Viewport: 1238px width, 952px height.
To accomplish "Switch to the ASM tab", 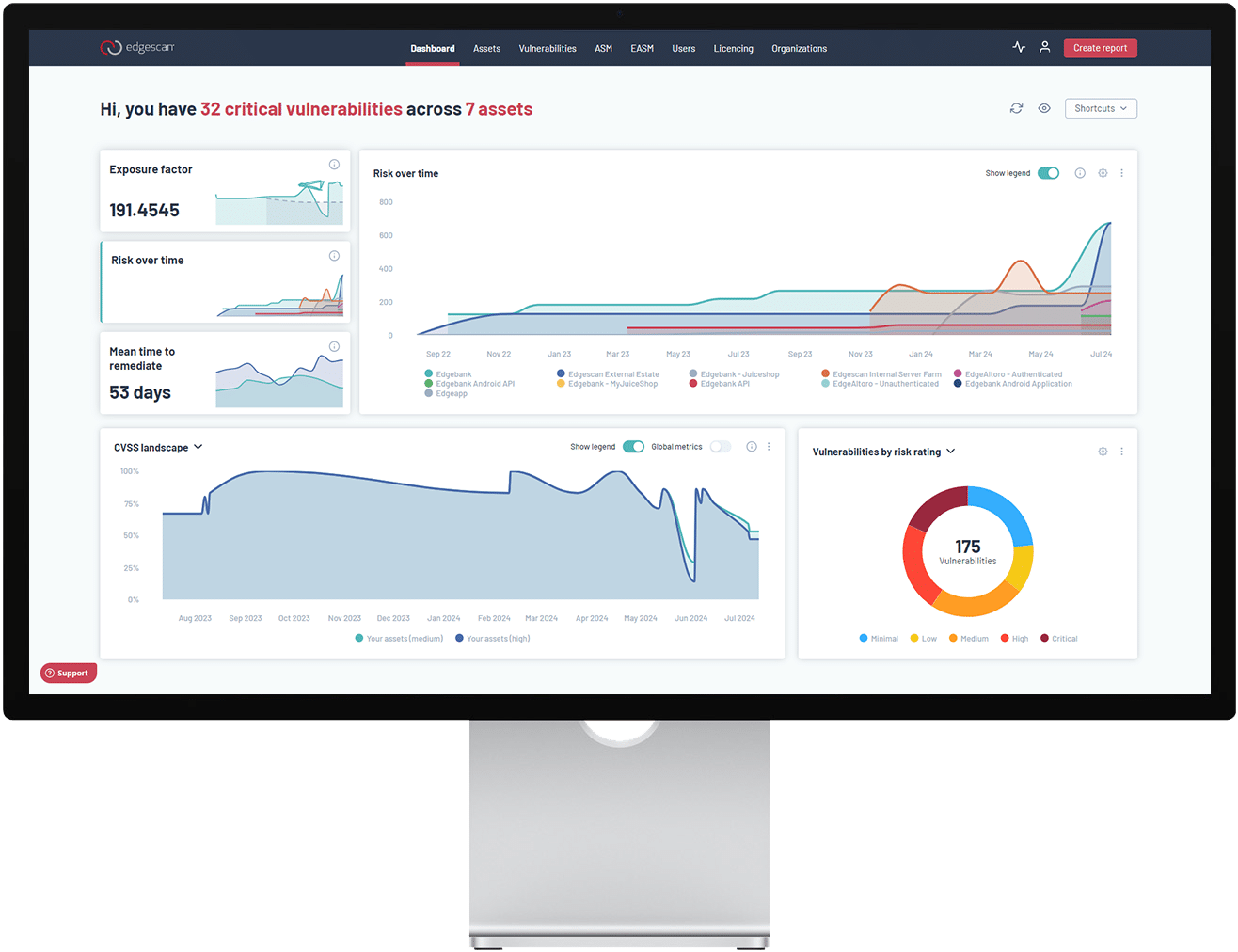I will 604,49.
